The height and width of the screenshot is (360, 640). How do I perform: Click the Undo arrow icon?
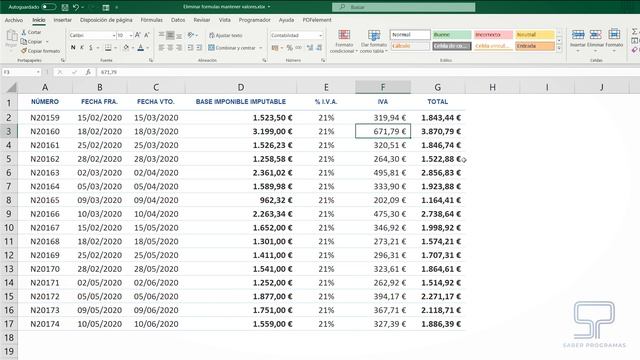(76, 7)
